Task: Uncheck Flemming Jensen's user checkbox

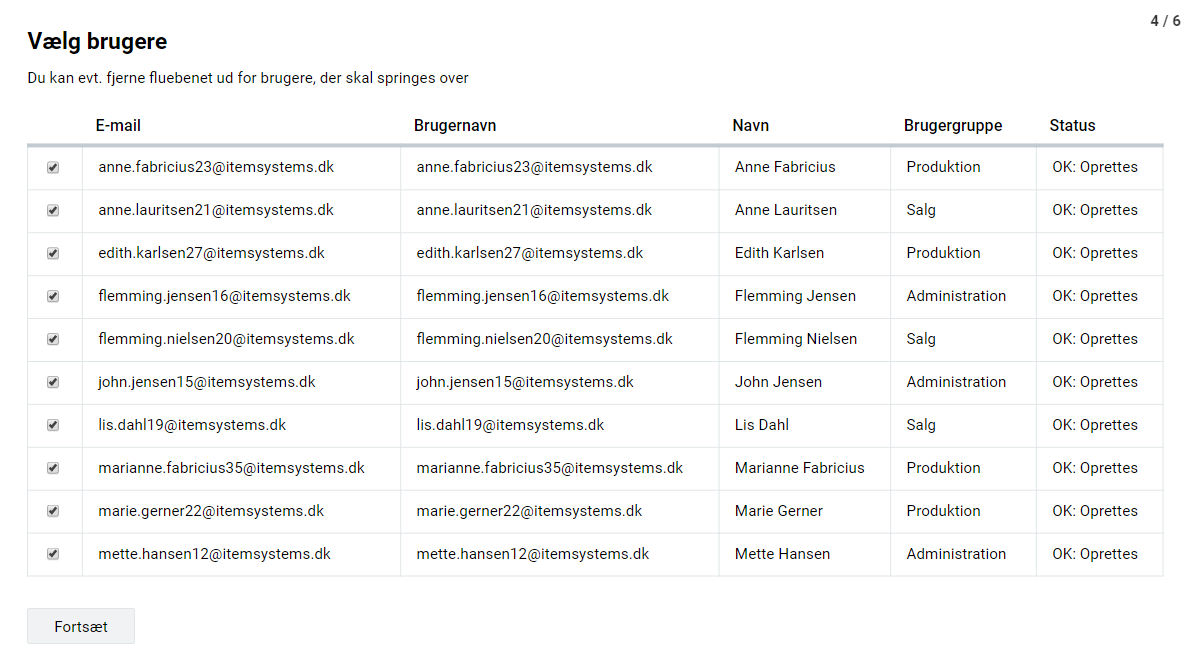Action: [x=53, y=297]
